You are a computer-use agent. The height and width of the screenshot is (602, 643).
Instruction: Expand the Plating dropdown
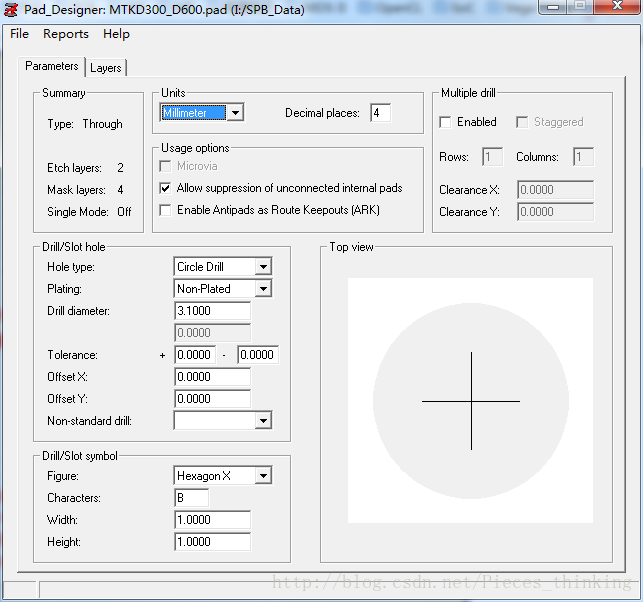pyautogui.click(x=262, y=289)
